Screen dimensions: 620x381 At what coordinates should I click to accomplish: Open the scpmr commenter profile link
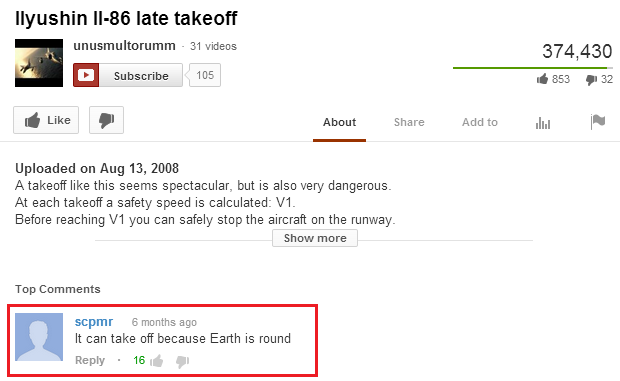[94, 322]
